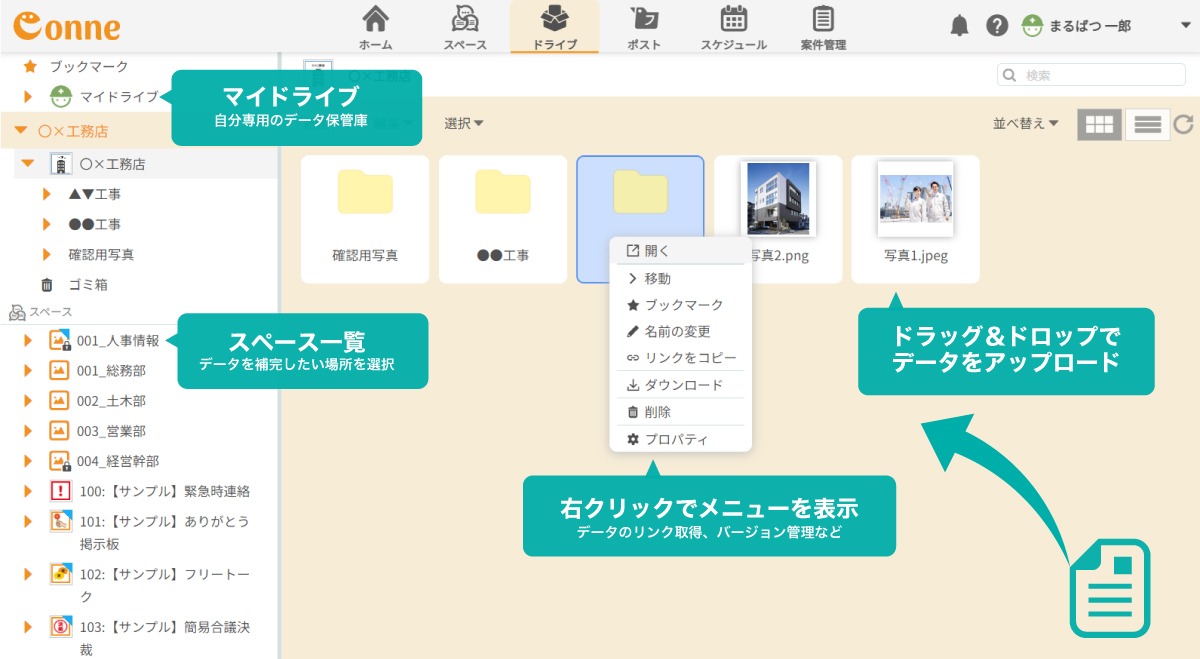Screen dimensions: 1200x659
Task: Click the refresh icon
Action: (1184, 124)
